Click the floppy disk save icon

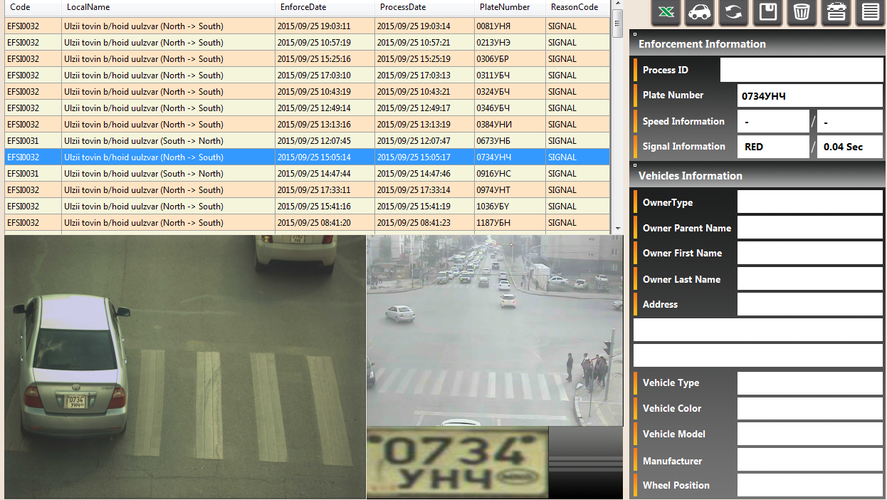click(767, 12)
